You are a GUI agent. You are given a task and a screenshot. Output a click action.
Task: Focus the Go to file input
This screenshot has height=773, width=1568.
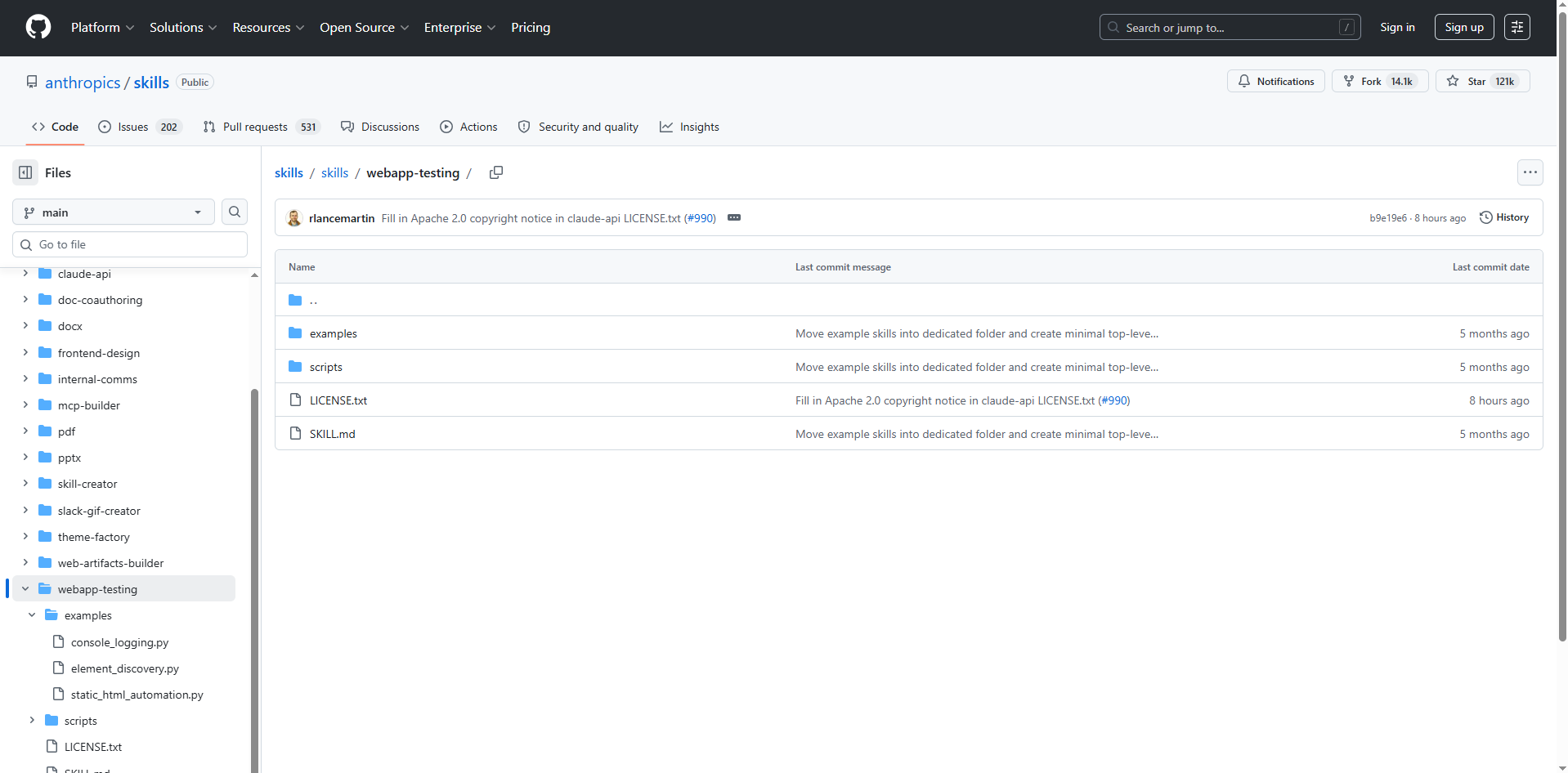[130, 244]
